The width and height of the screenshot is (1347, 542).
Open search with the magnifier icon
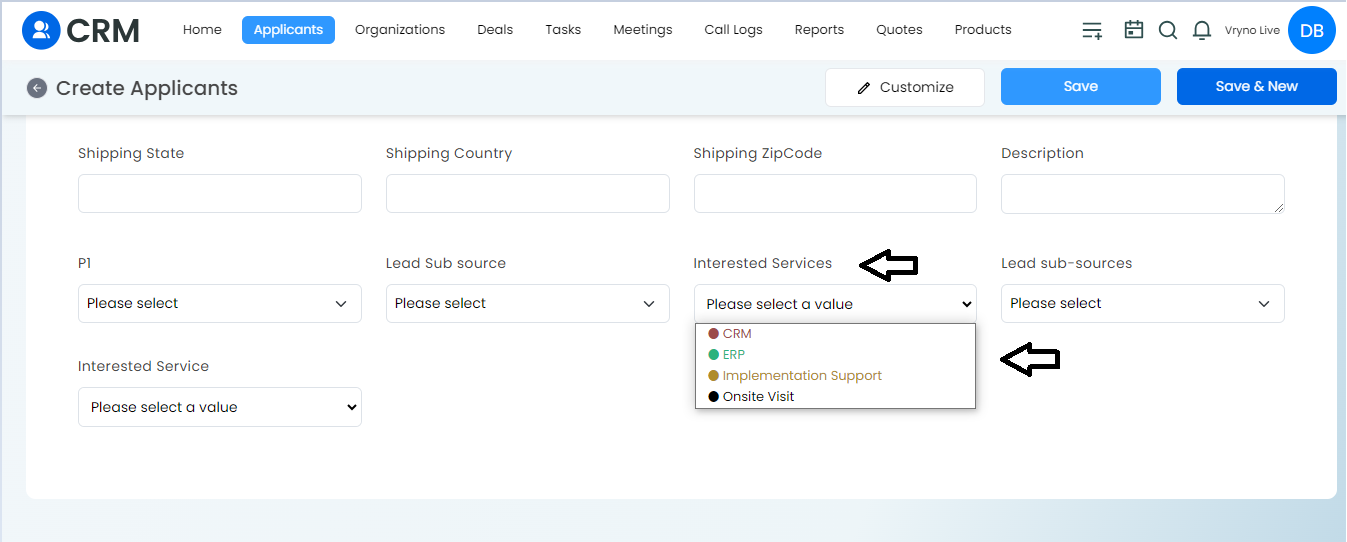(1168, 30)
